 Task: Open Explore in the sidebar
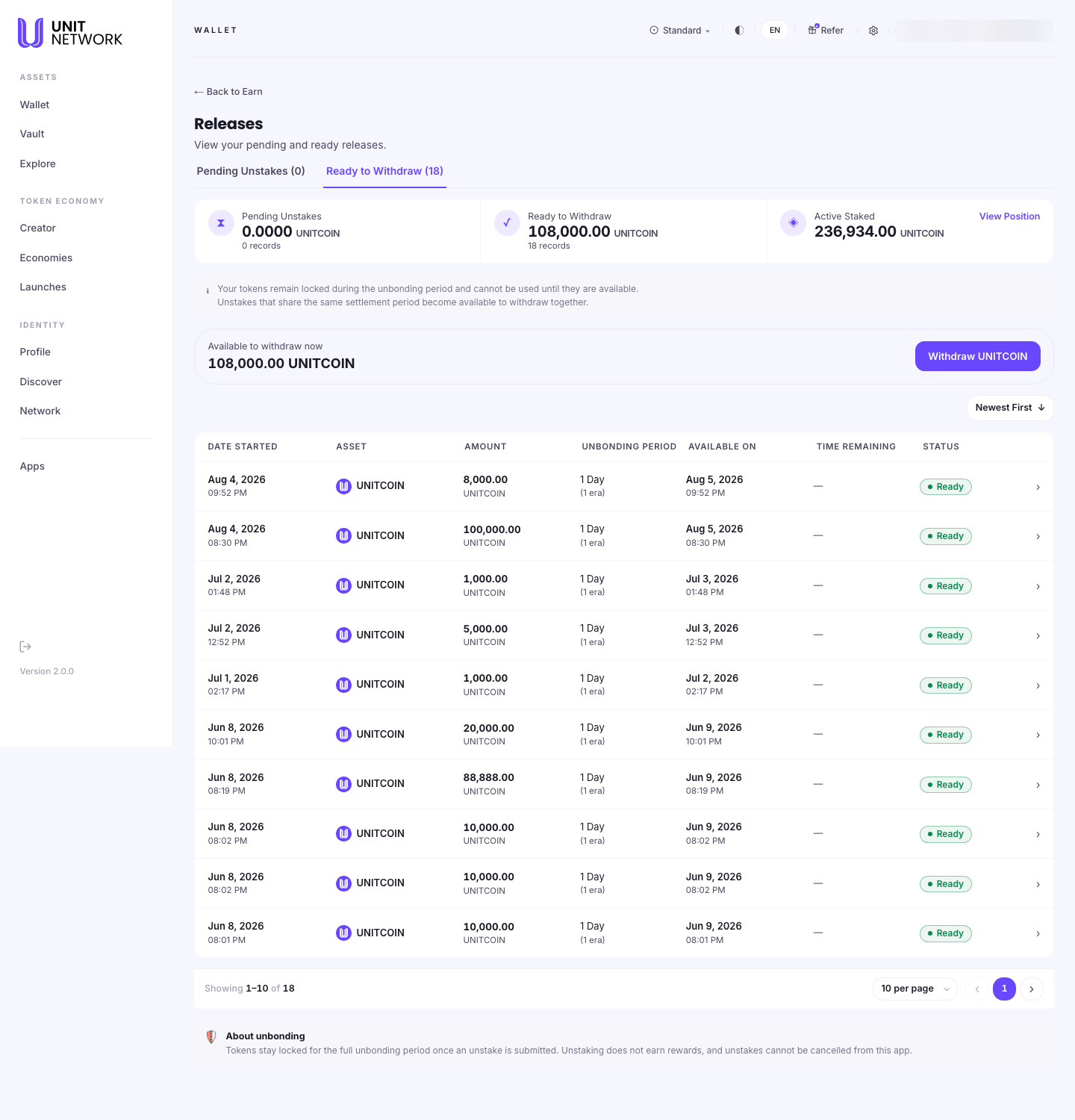37,164
